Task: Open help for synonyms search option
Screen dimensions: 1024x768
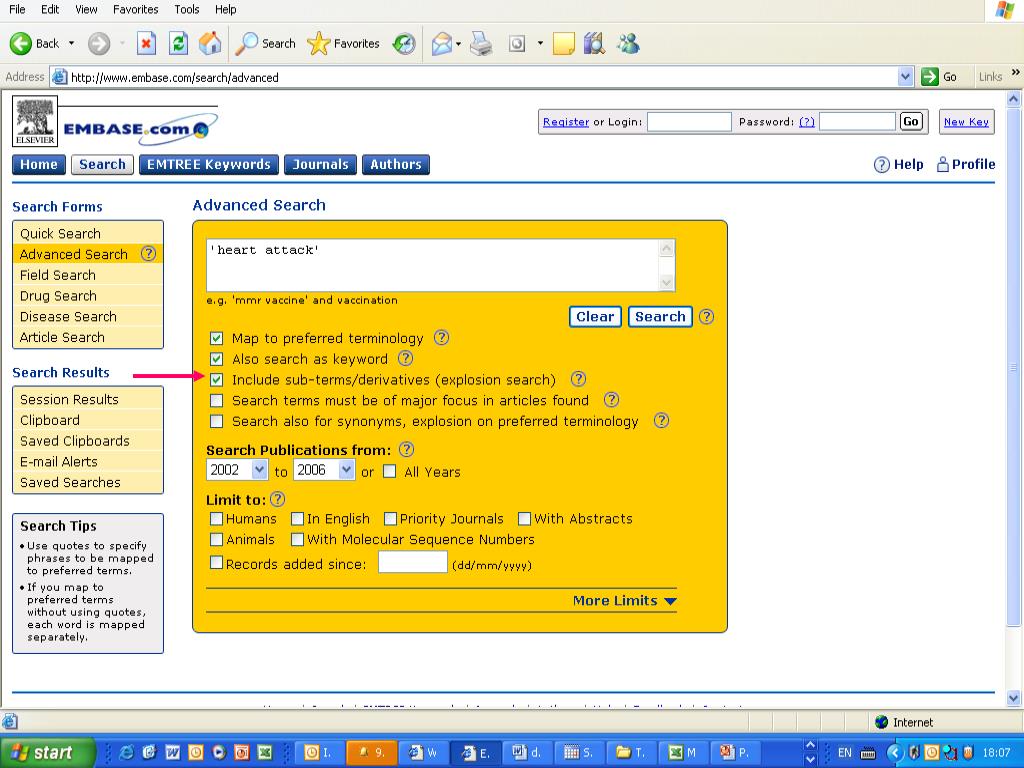Action: 661,421
